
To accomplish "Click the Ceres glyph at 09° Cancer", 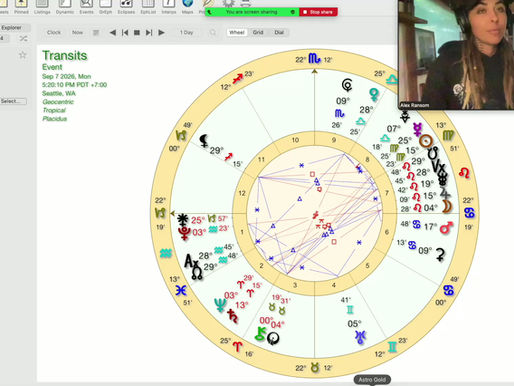I will pos(440,255).
